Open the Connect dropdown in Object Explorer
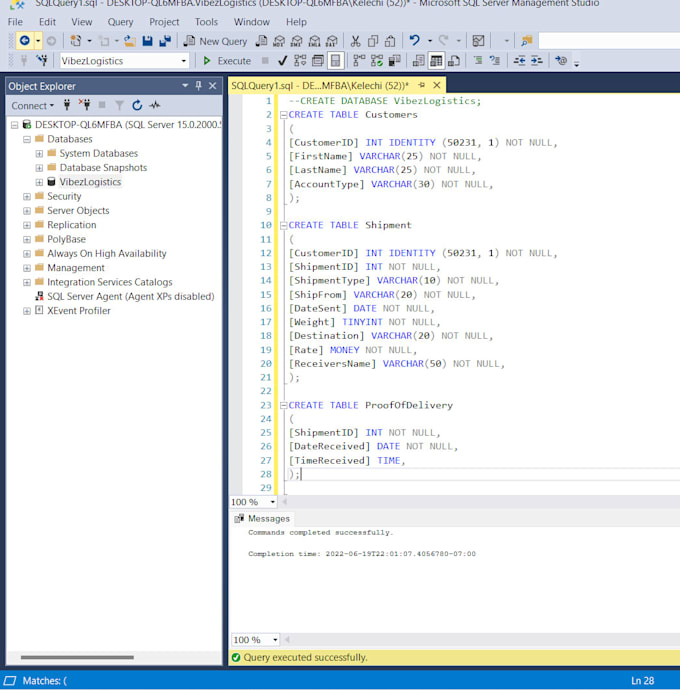This screenshot has height=690, width=680. (x=33, y=106)
